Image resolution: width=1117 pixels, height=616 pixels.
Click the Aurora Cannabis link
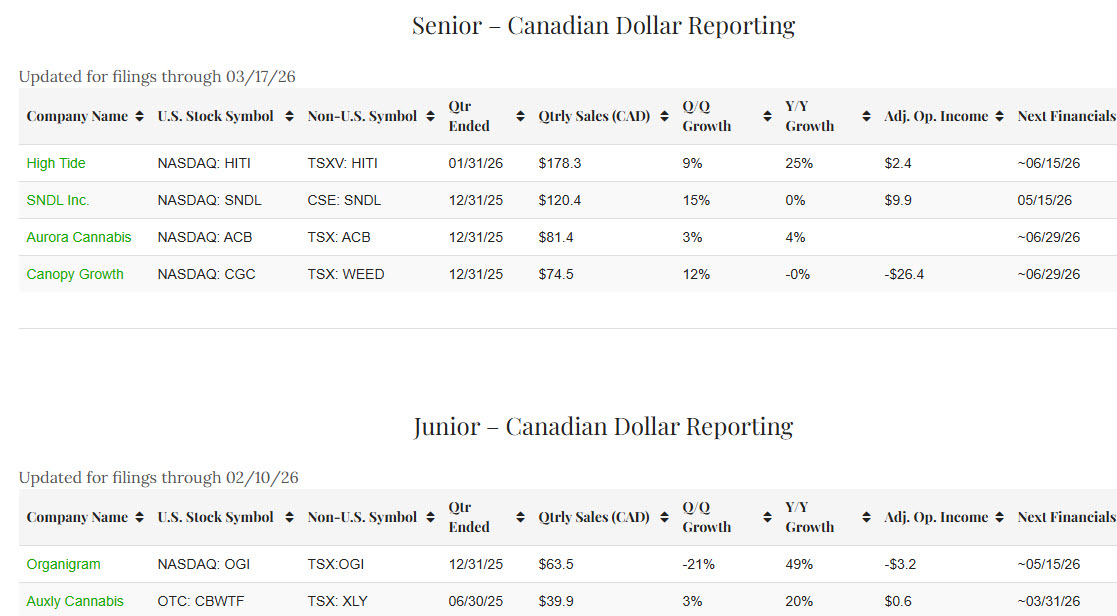pos(79,237)
